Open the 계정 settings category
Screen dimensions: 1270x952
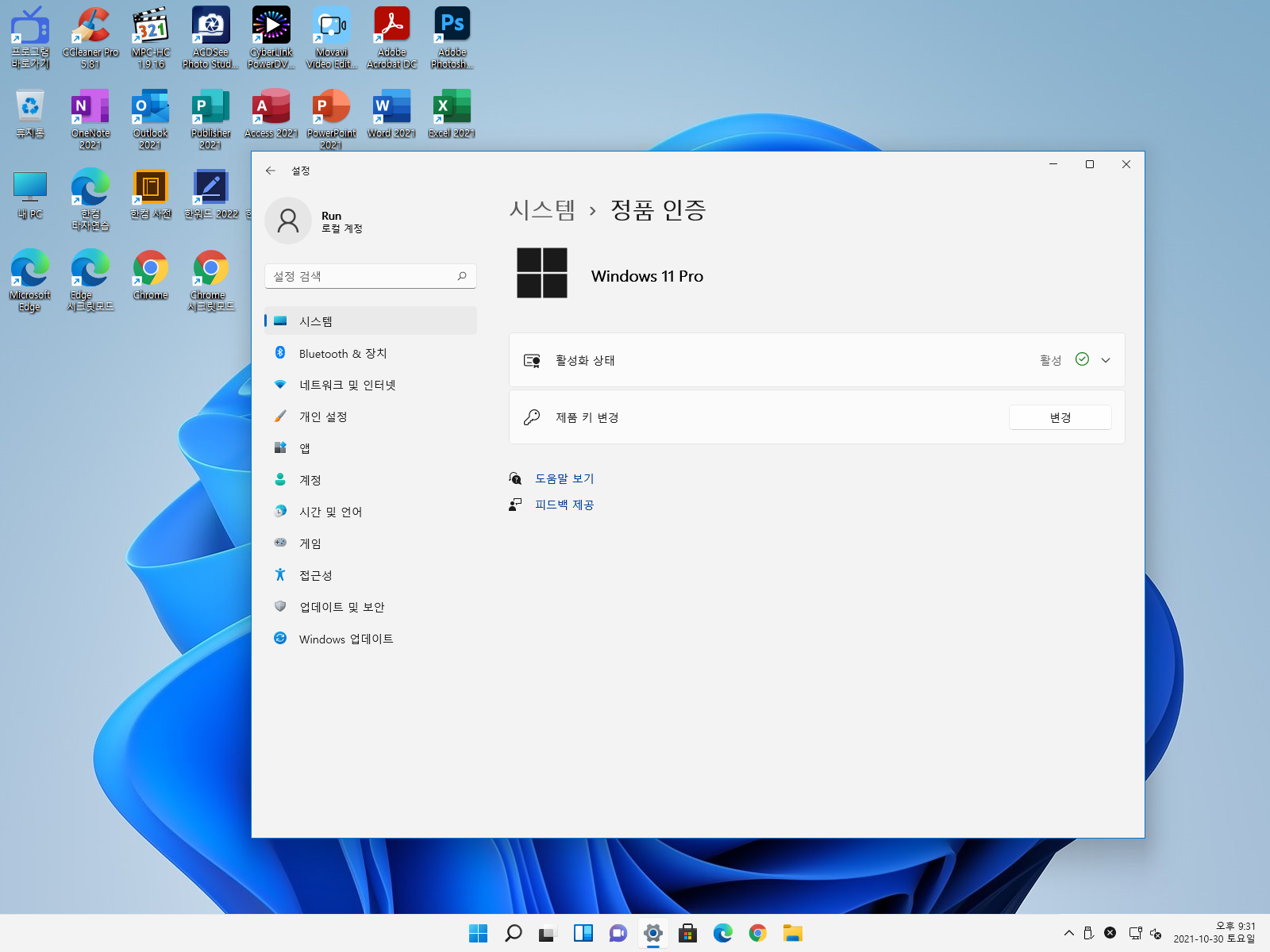coord(371,480)
